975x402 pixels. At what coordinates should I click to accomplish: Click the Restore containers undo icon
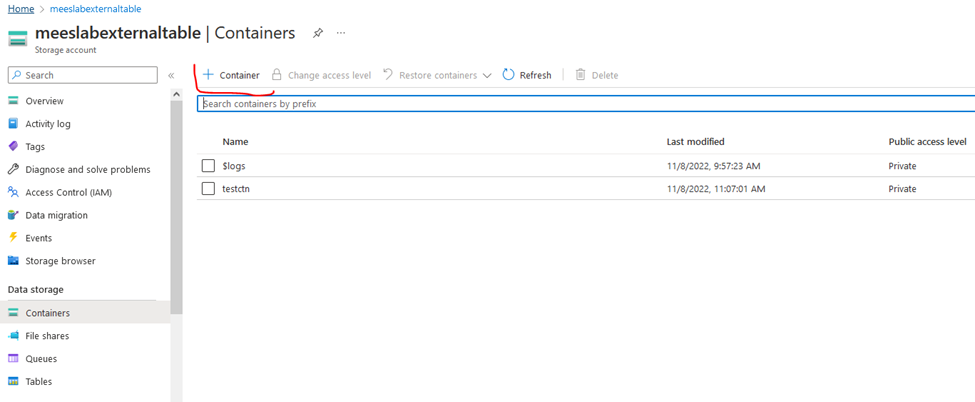[388, 75]
